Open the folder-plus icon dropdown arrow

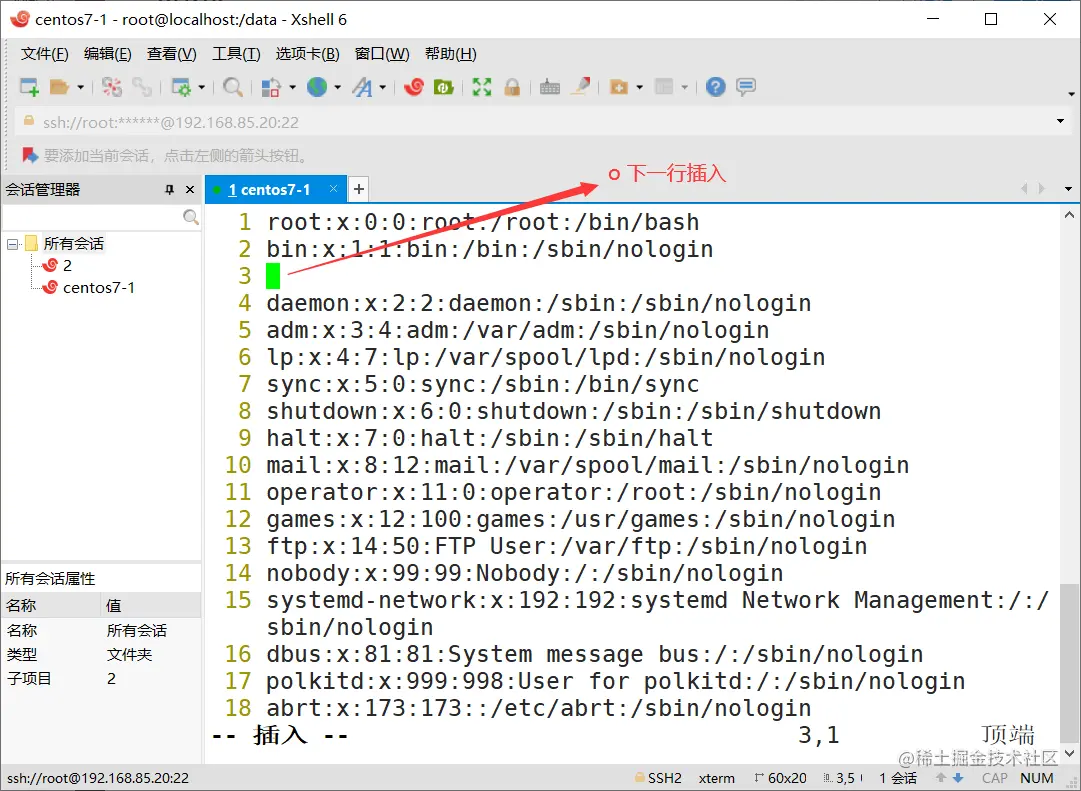click(639, 87)
